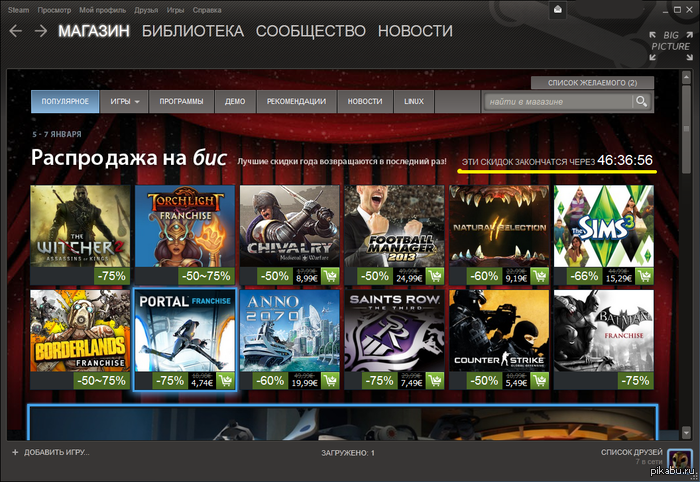Add Portal Franchise to cart
The image size is (700, 482).
[225, 381]
